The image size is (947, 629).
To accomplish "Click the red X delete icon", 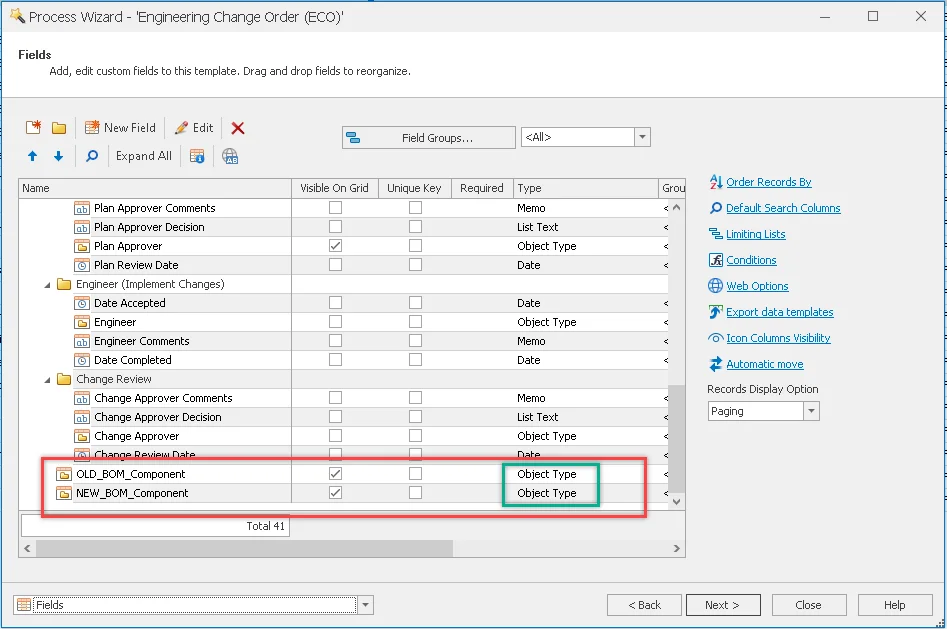I will click(238, 128).
